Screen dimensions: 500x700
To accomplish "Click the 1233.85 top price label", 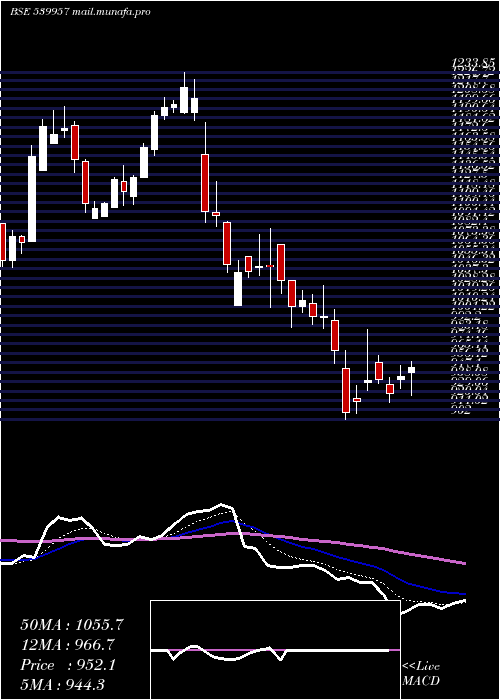I will tap(473, 63).
